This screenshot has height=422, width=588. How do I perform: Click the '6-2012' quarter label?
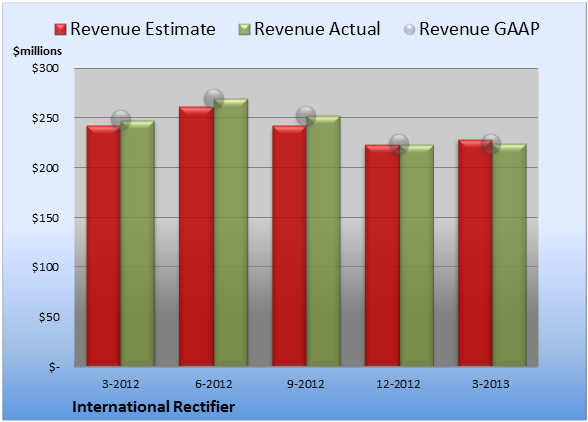click(213, 384)
